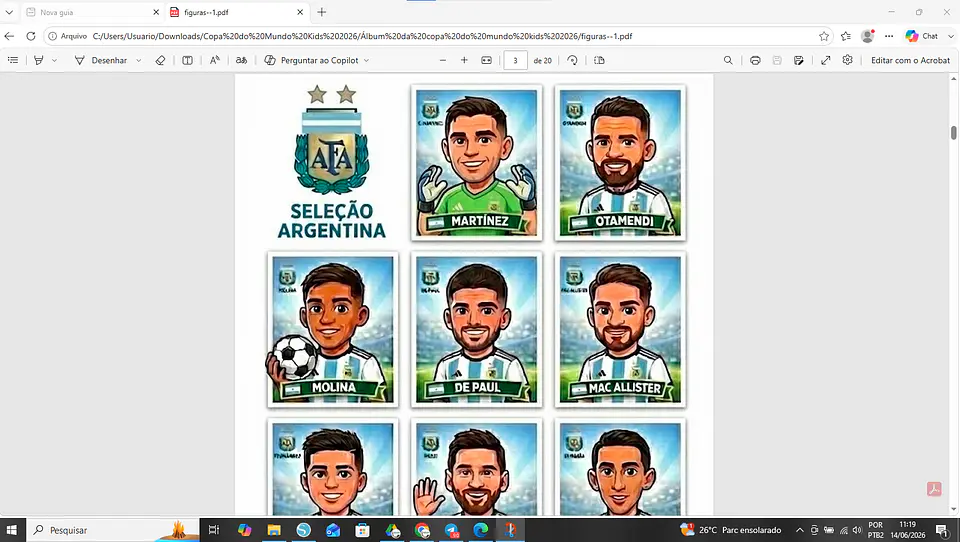The image size is (960, 542).
Task: Add this page to favorites star
Action: (x=823, y=36)
